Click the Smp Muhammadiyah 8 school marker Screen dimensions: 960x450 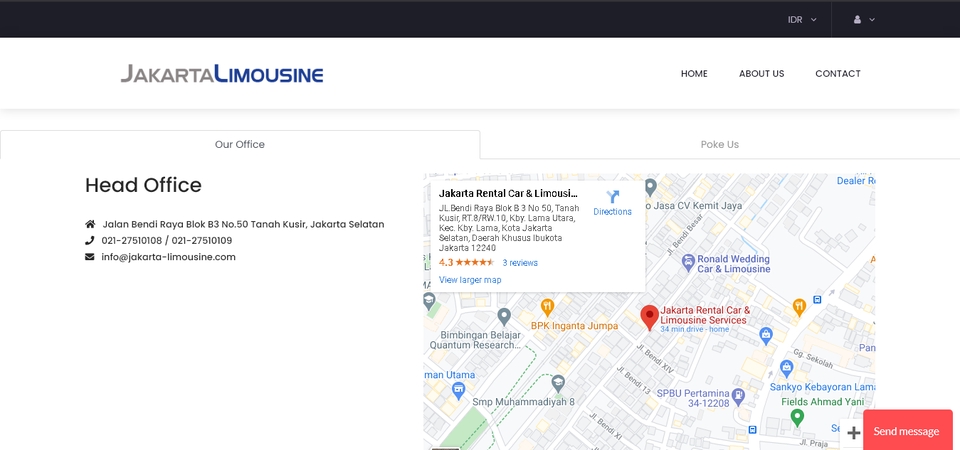557,384
